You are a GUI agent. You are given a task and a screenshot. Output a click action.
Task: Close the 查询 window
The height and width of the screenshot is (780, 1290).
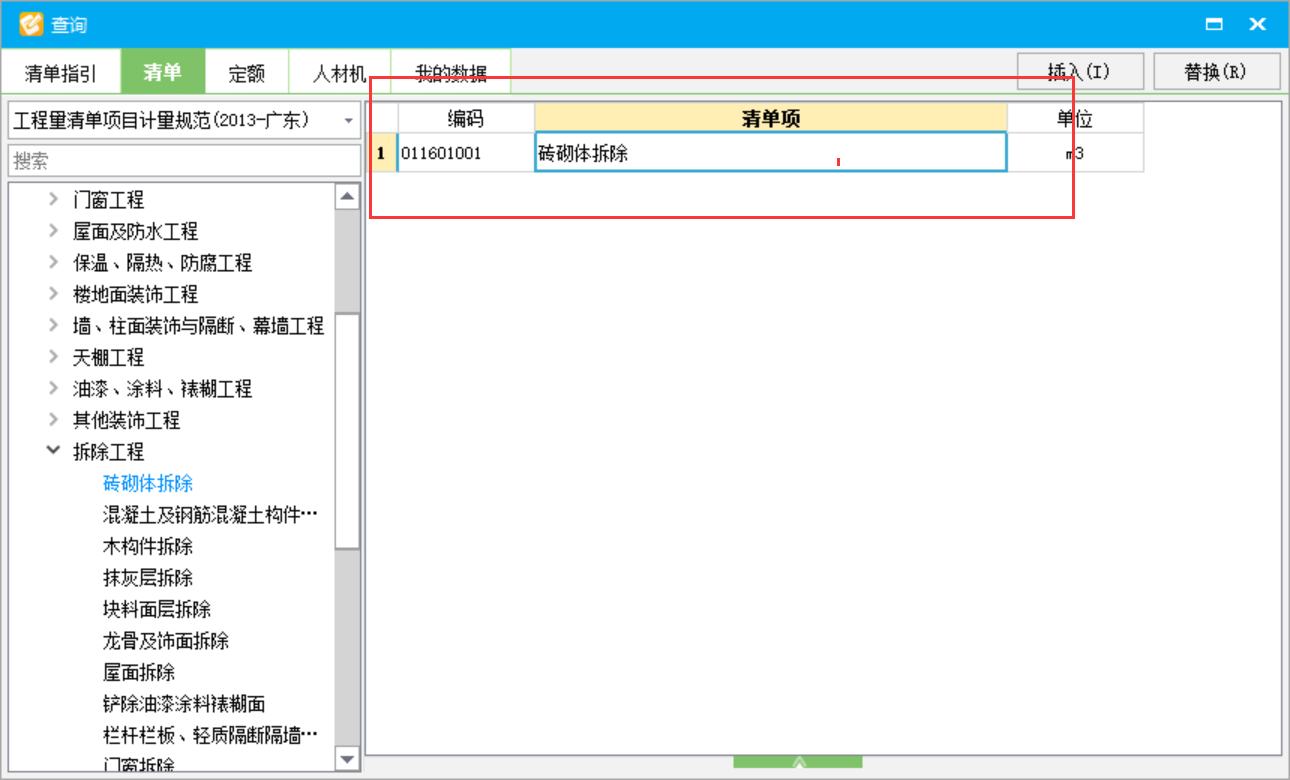coord(1258,24)
